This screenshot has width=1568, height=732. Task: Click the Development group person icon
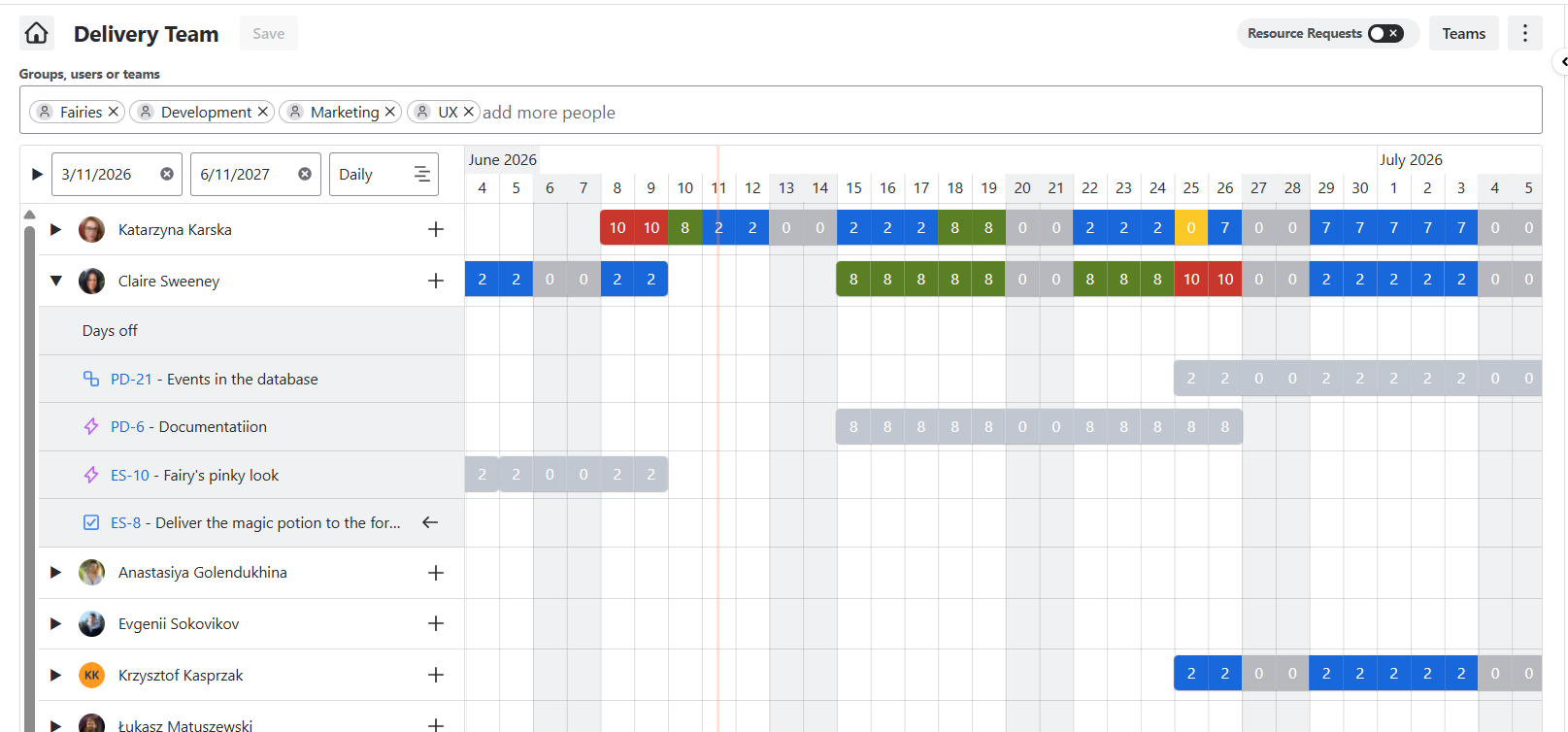pos(146,112)
